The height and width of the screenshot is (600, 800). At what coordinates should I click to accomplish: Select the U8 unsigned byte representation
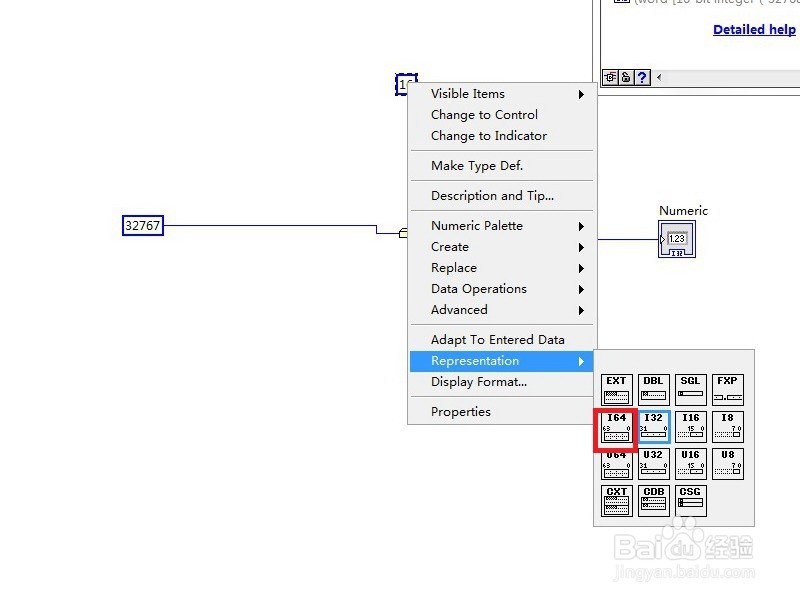point(728,464)
